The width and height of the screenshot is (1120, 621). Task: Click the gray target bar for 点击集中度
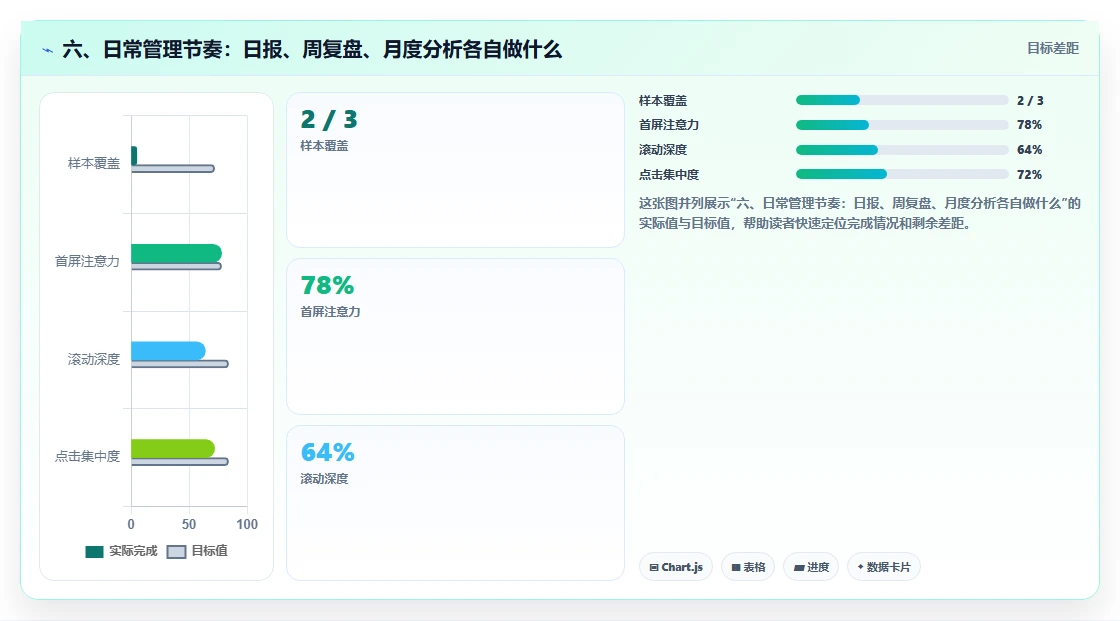point(180,462)
